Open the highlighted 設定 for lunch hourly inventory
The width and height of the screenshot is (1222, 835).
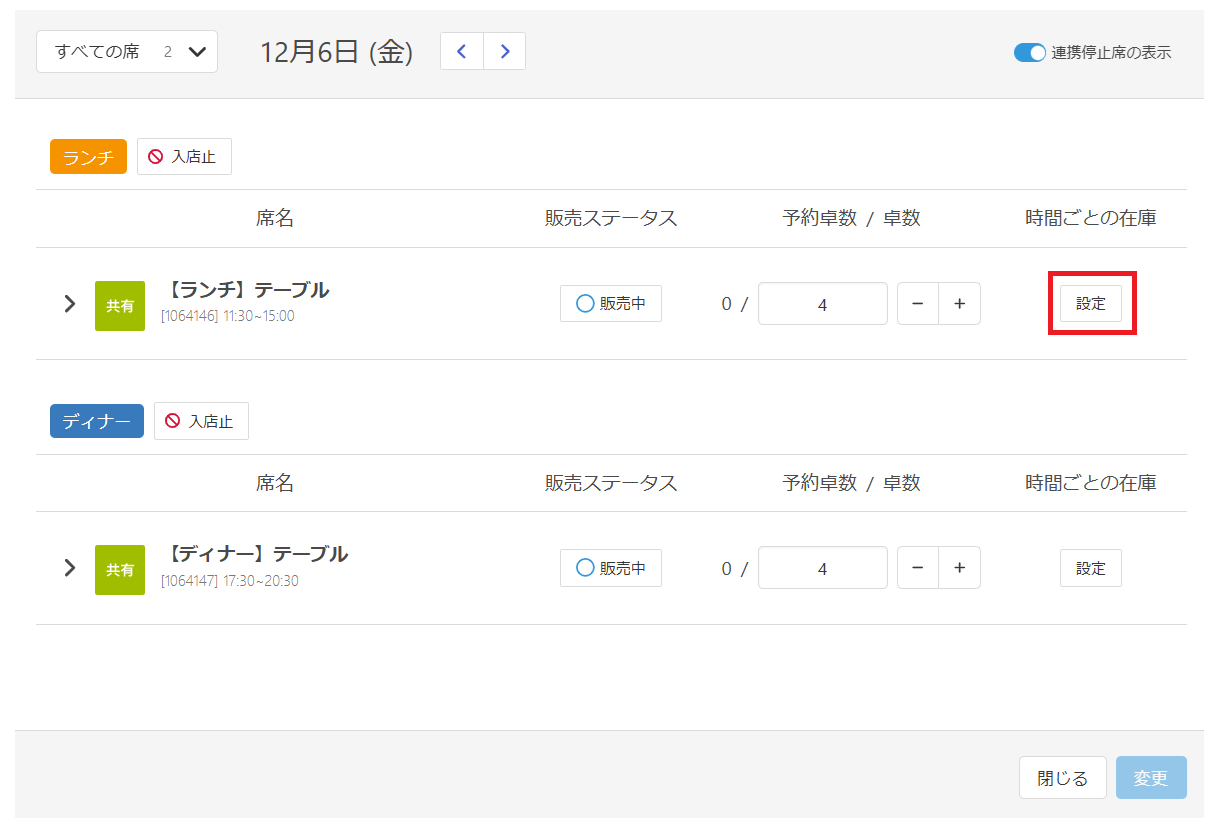click(1090, 303)
